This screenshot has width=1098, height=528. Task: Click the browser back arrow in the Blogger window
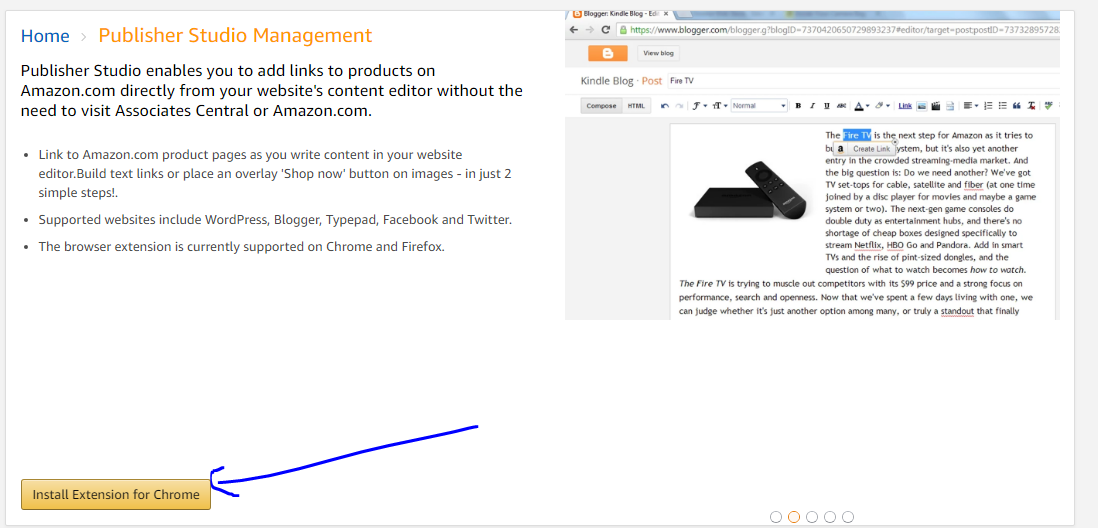[573, 30]
